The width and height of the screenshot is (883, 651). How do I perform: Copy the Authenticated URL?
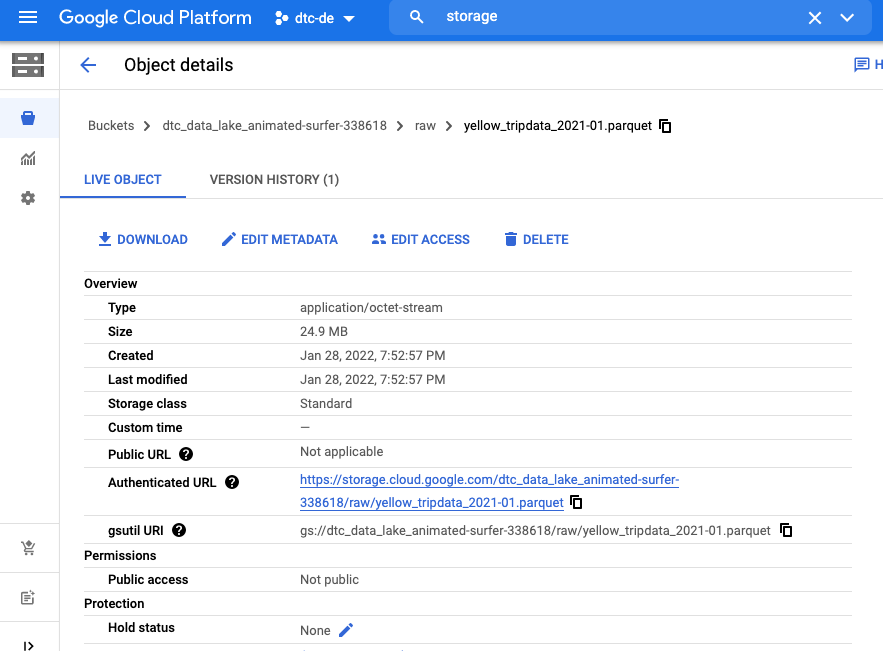[x=576, y=502]
